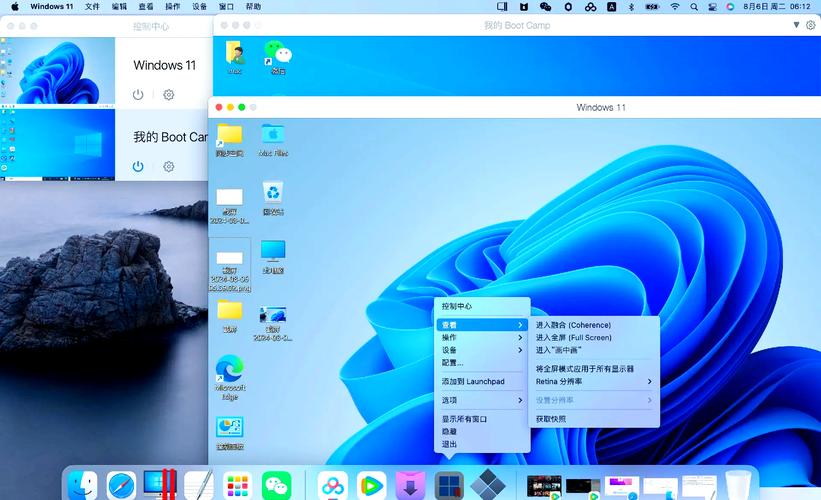Screen dimensions: 821x500
Task: Open Parallels Desktop icon in the Dock
Action: (x=160, y=485)
